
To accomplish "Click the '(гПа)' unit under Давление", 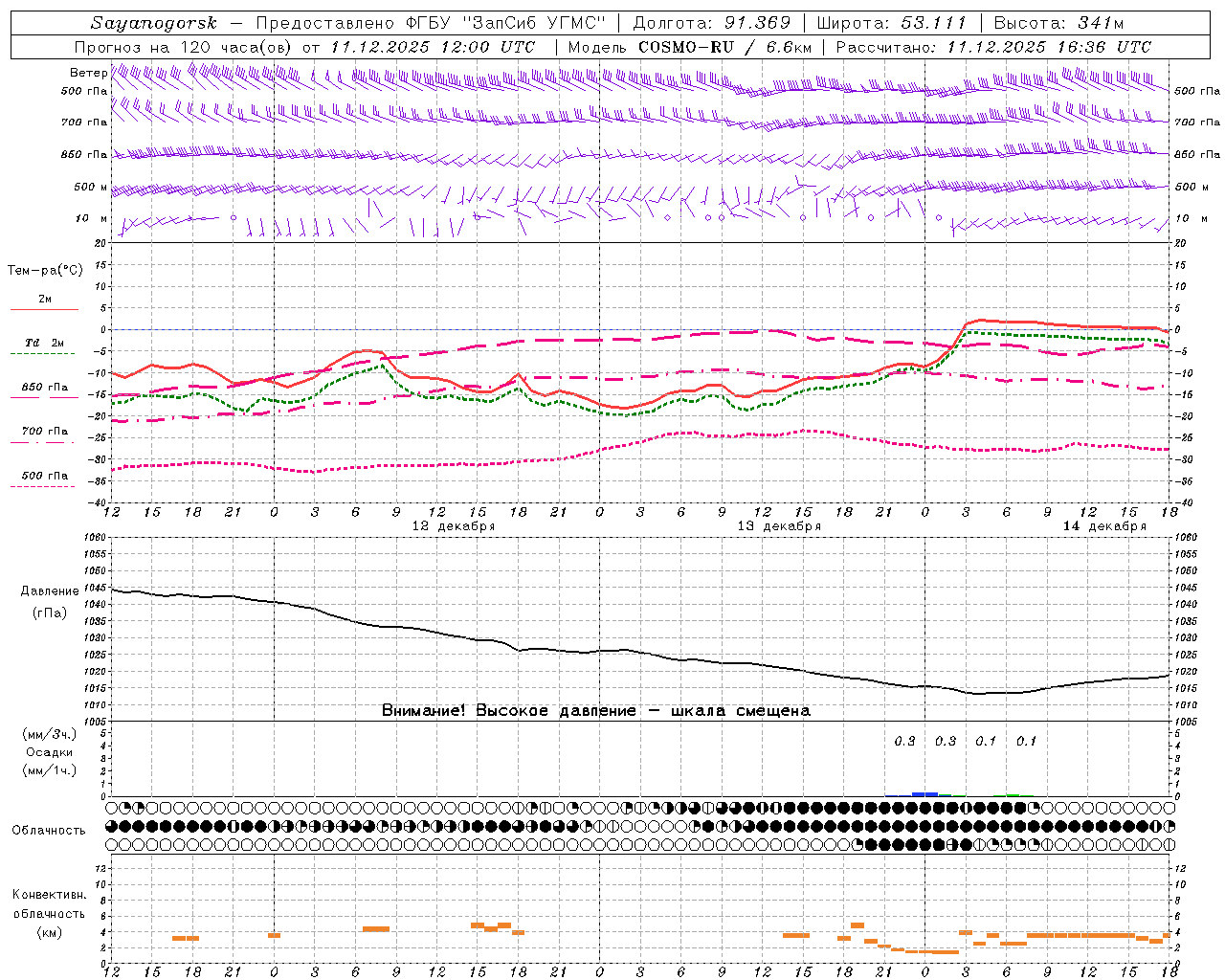I will tap(50, 613).
